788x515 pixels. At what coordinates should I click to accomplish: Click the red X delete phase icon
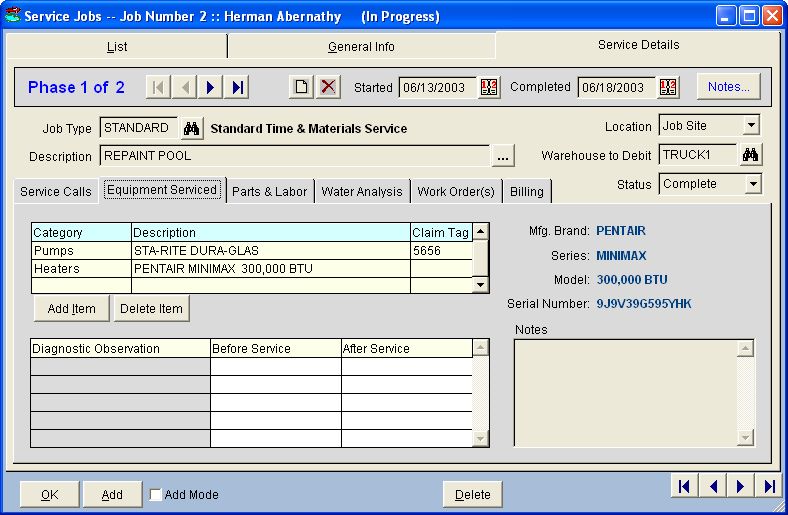(328, 87)
